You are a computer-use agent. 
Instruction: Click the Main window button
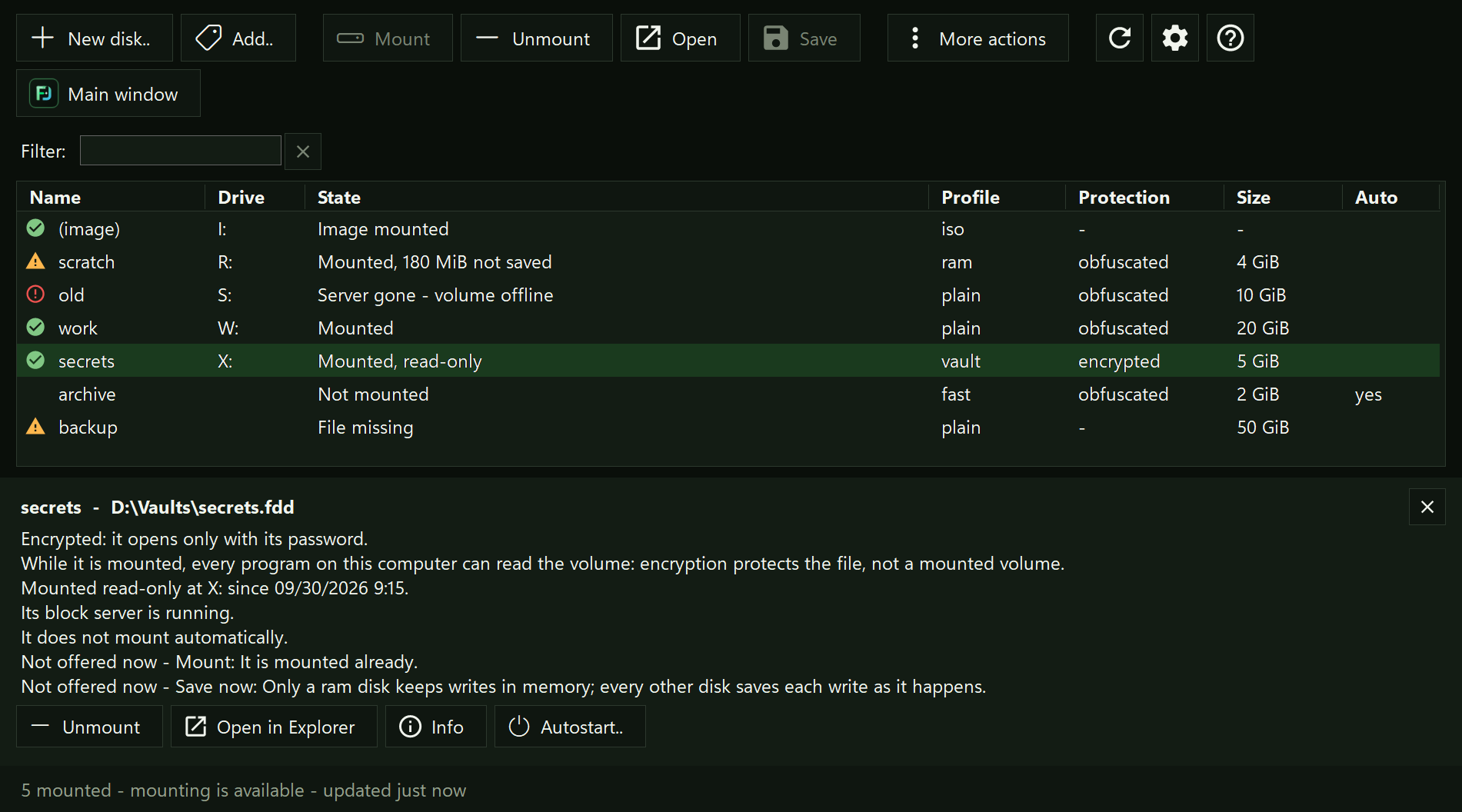point(108,94)
